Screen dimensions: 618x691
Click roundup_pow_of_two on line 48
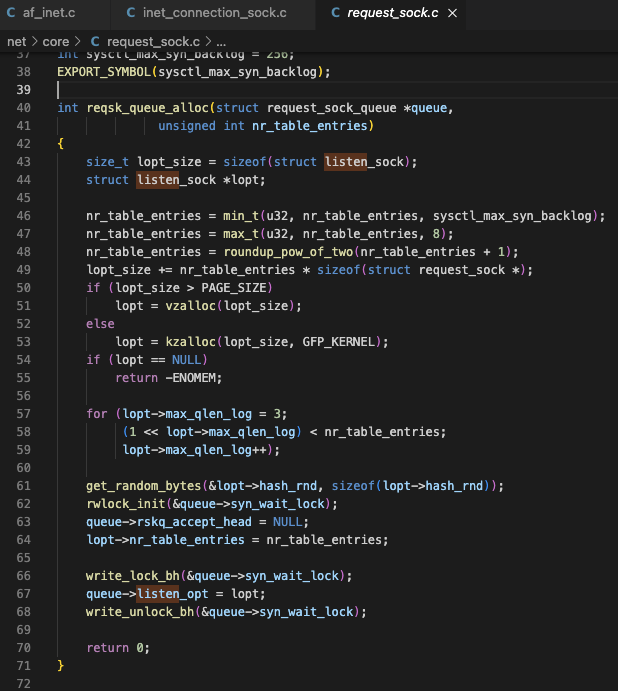pos(288,252)
